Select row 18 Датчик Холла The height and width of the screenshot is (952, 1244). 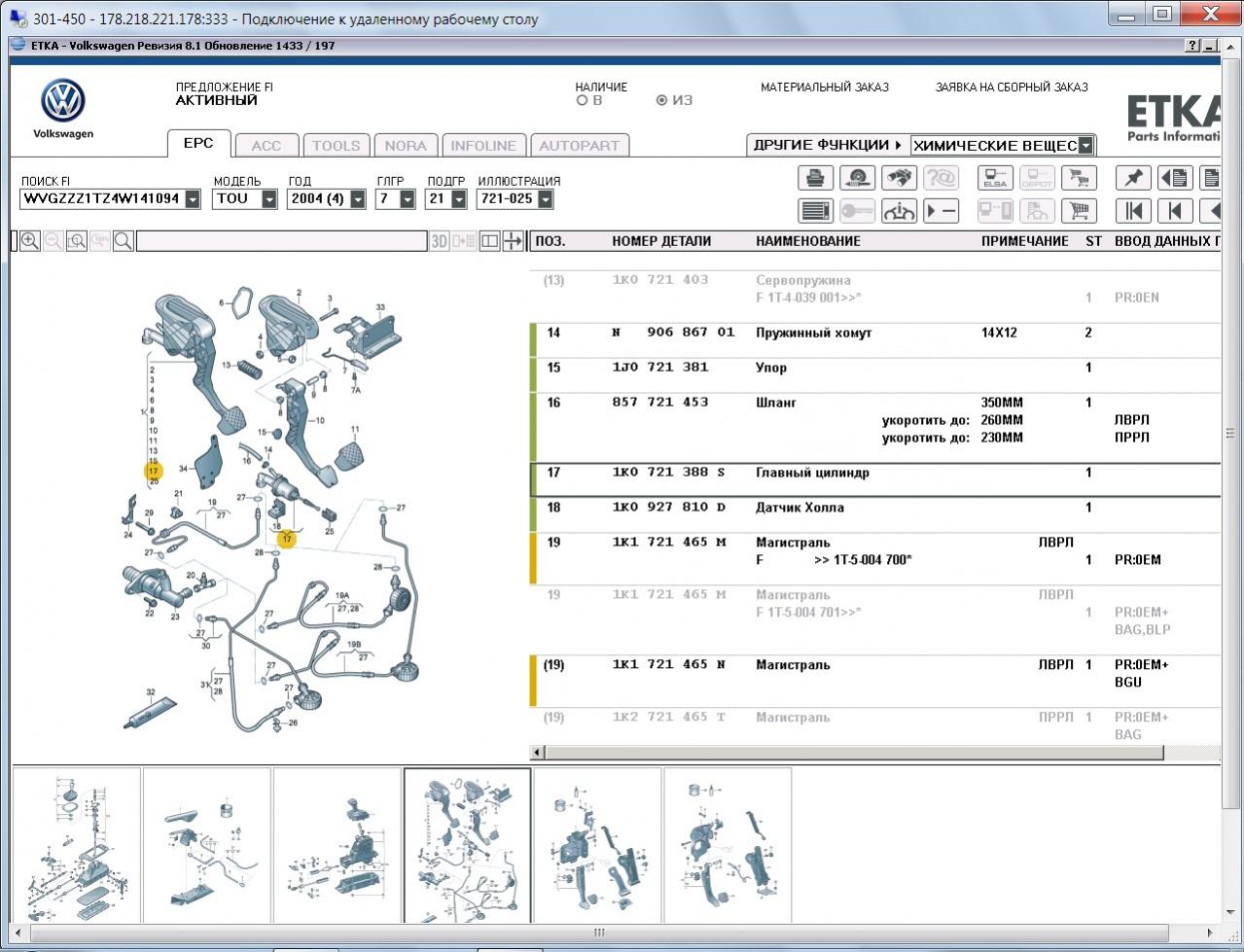pos(874,514)
